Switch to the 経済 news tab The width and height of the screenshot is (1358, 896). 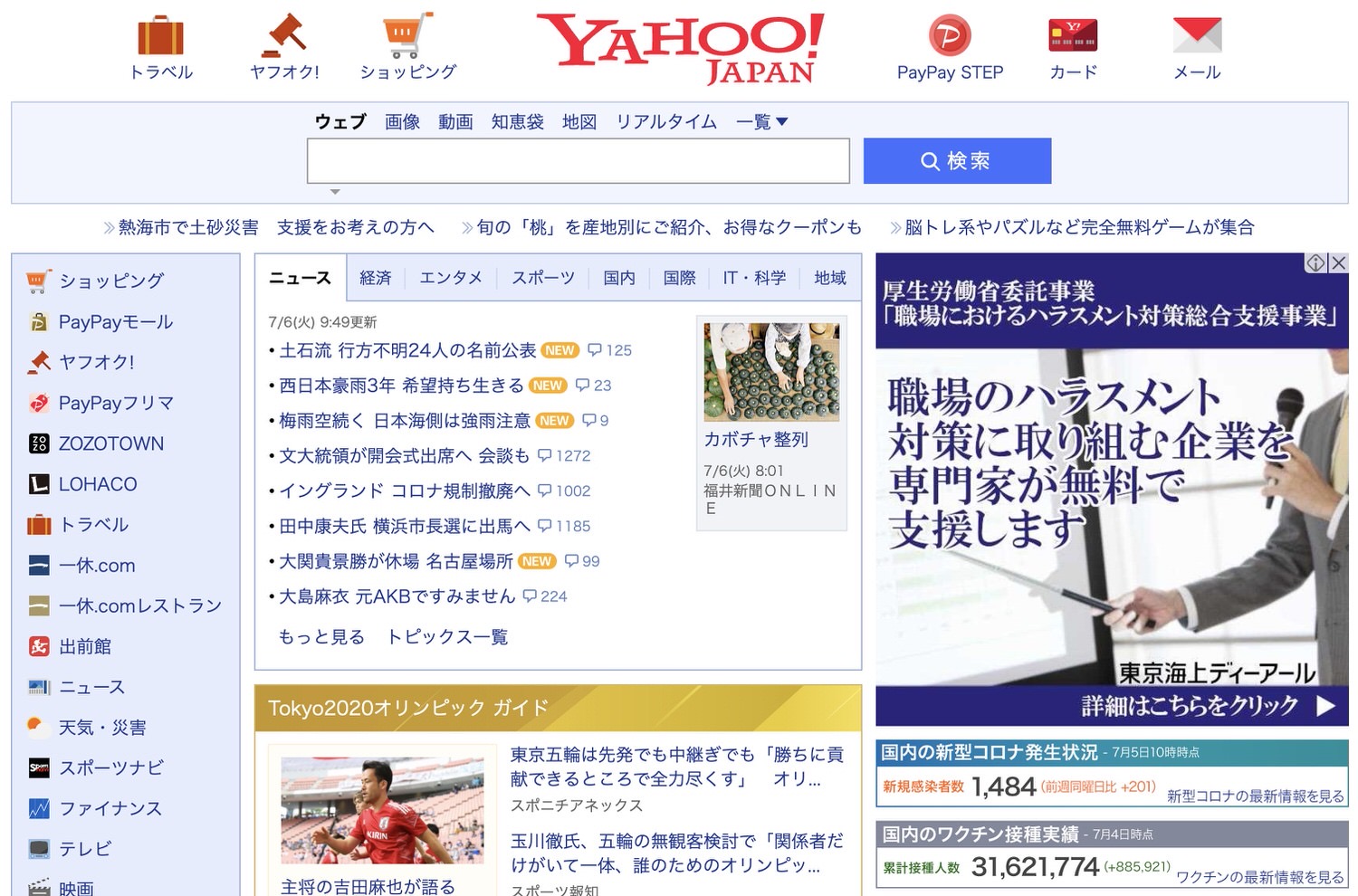click(376, 278)
